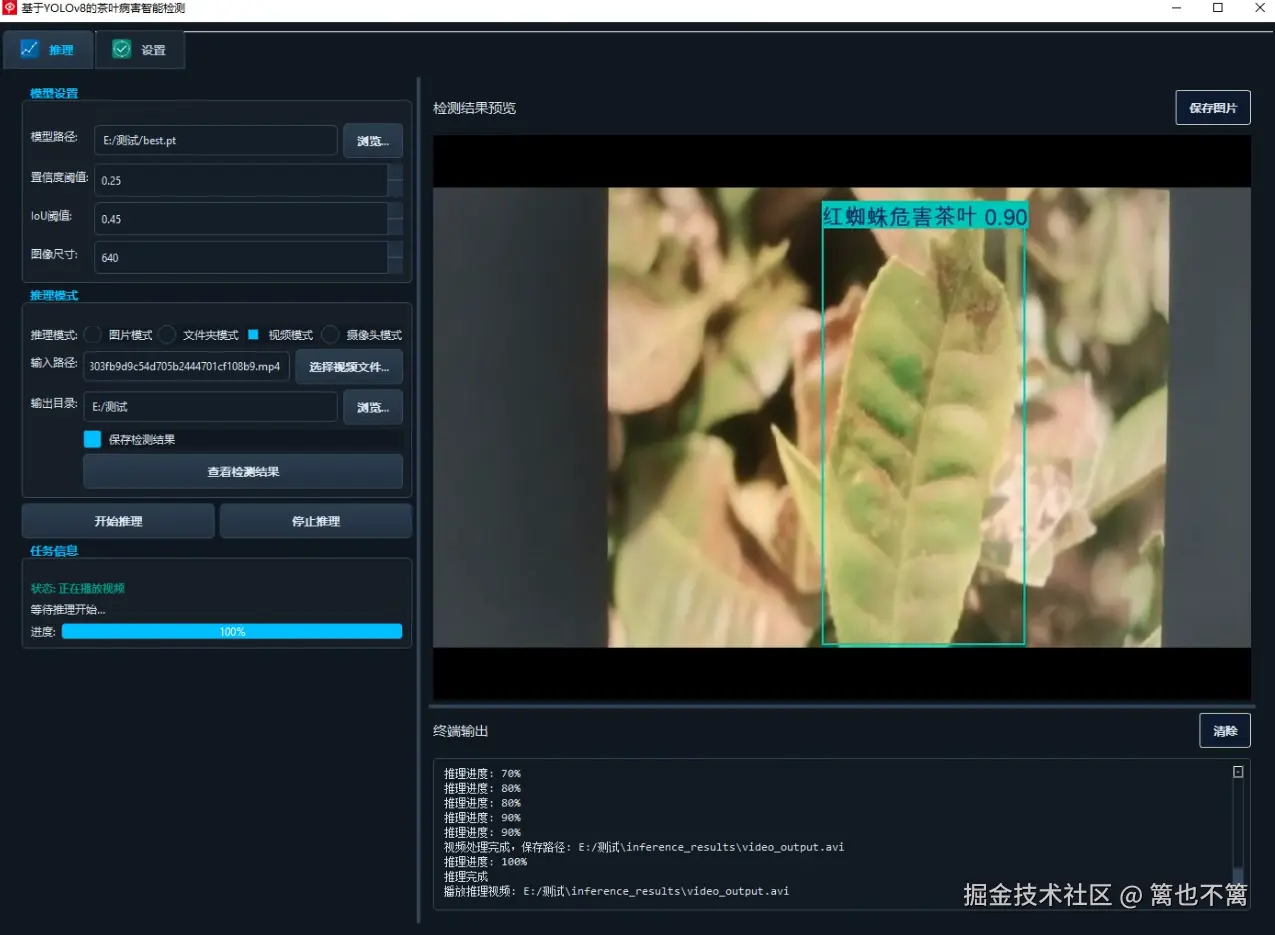Click the 任务信息 section title
The height and width of the screenshot is (935, 1275).
(x=54, y=551)
